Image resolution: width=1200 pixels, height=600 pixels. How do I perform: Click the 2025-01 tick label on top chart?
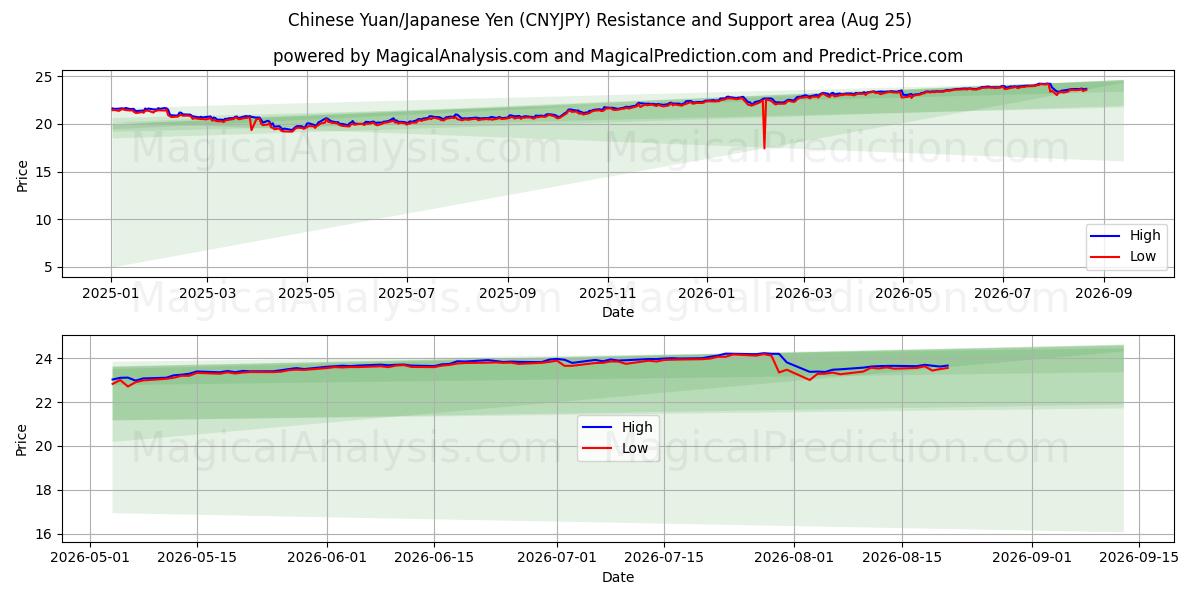[111, 295]
